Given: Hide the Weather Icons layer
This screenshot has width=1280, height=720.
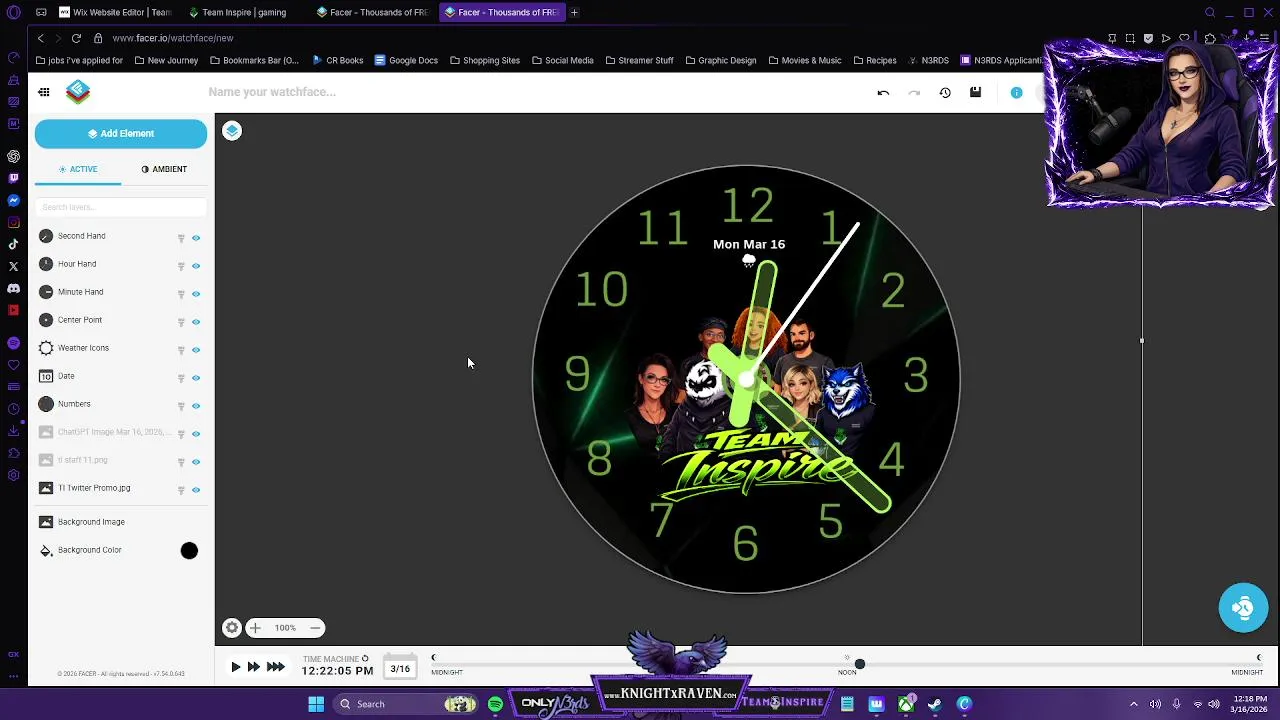Looking at the screenshot, I should pos(196,350).
